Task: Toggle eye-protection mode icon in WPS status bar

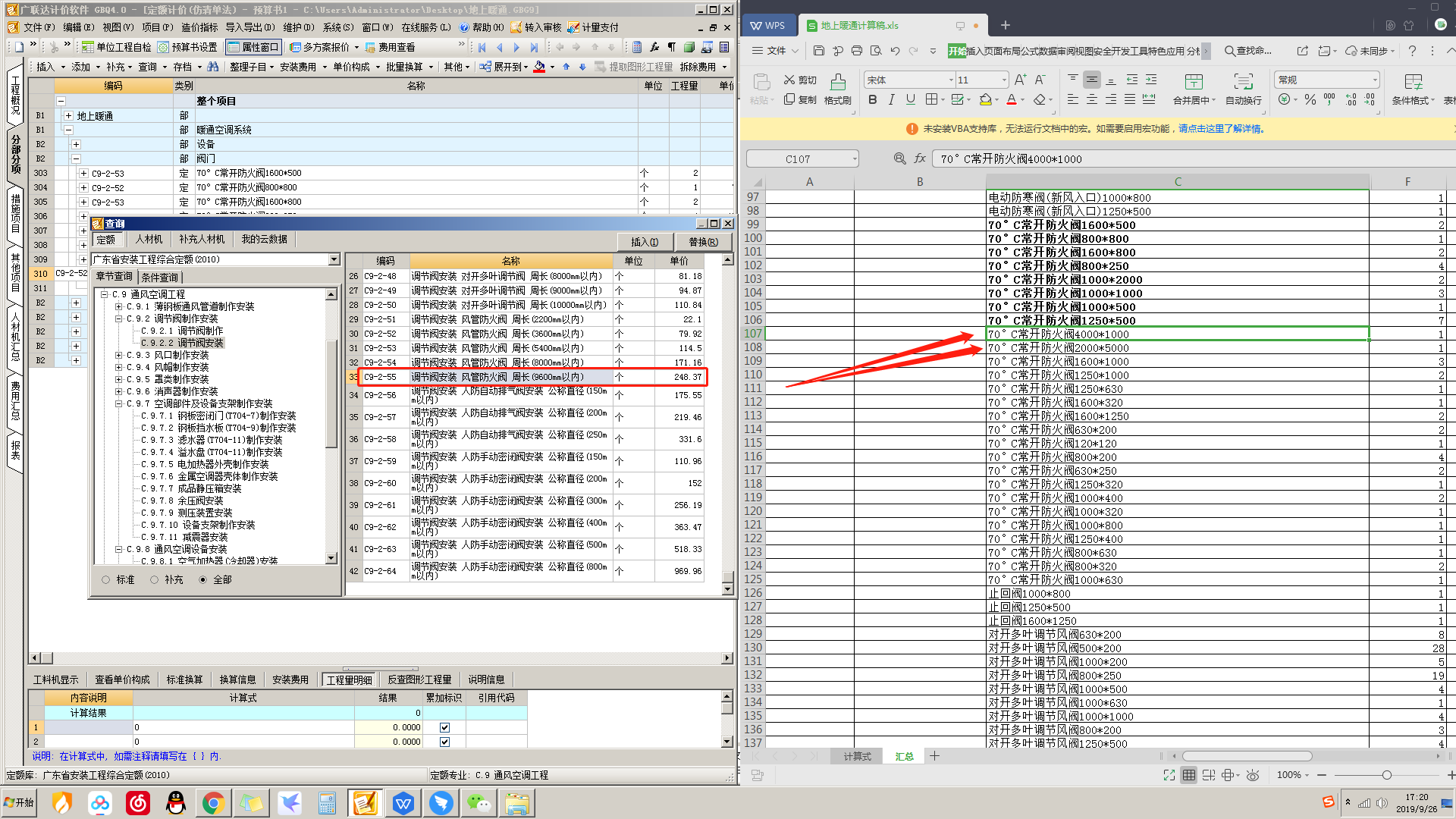Action: [1253, 775]
